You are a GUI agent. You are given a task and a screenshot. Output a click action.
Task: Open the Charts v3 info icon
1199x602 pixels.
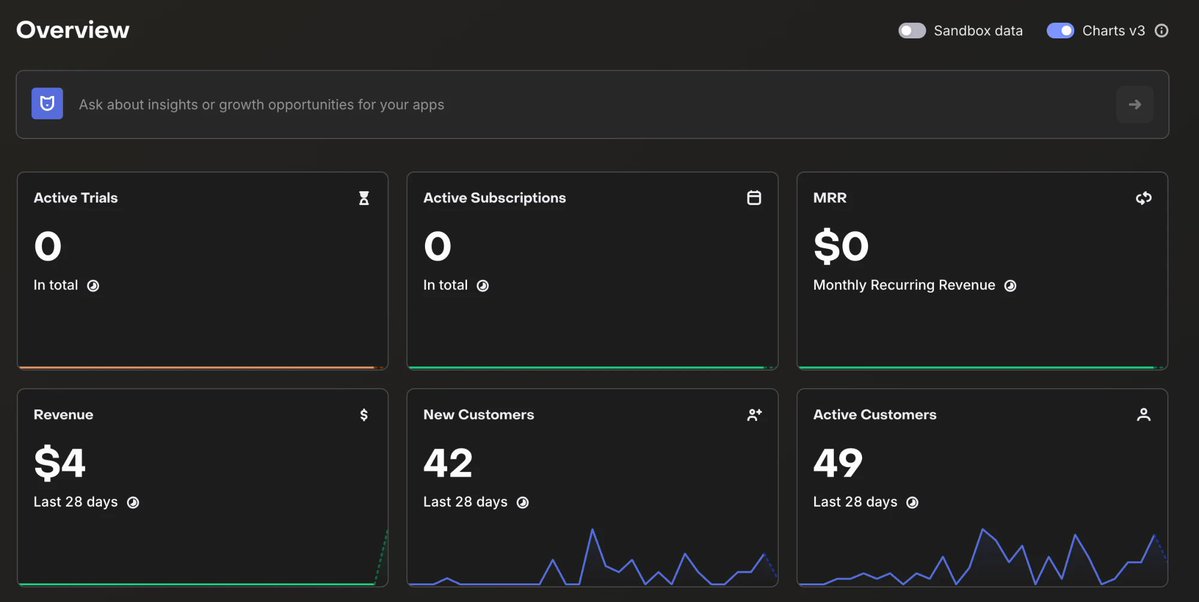click(1161, 31)
